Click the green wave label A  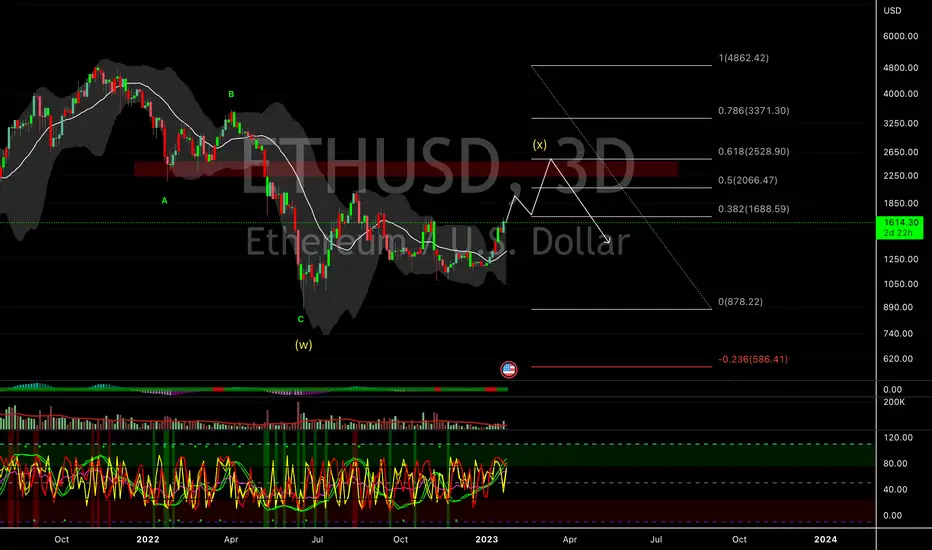(x=165, y=201)
